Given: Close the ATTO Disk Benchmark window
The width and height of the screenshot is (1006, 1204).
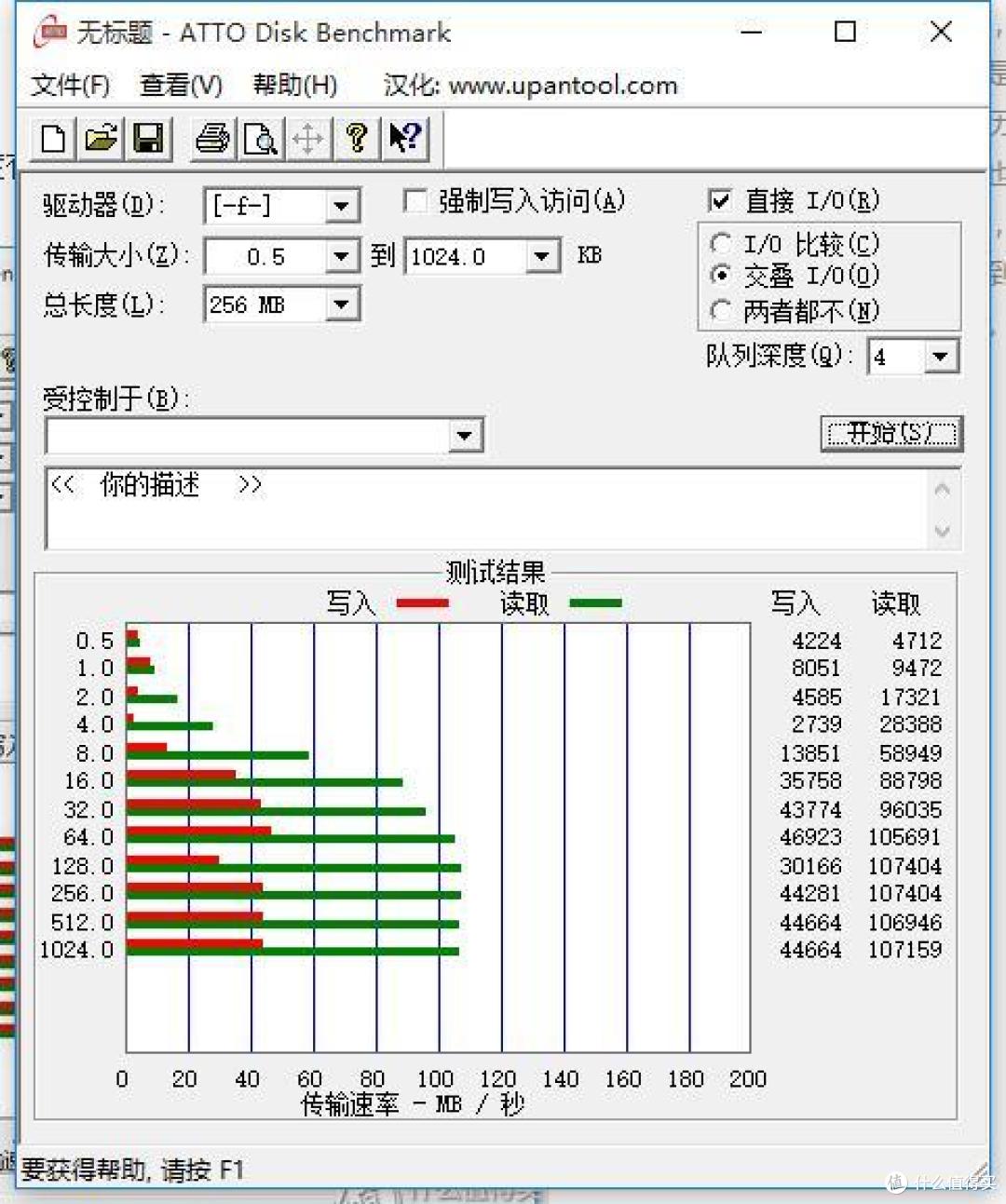Looking at the screenshot, I should pyautogui.click(x=941, y=32).
